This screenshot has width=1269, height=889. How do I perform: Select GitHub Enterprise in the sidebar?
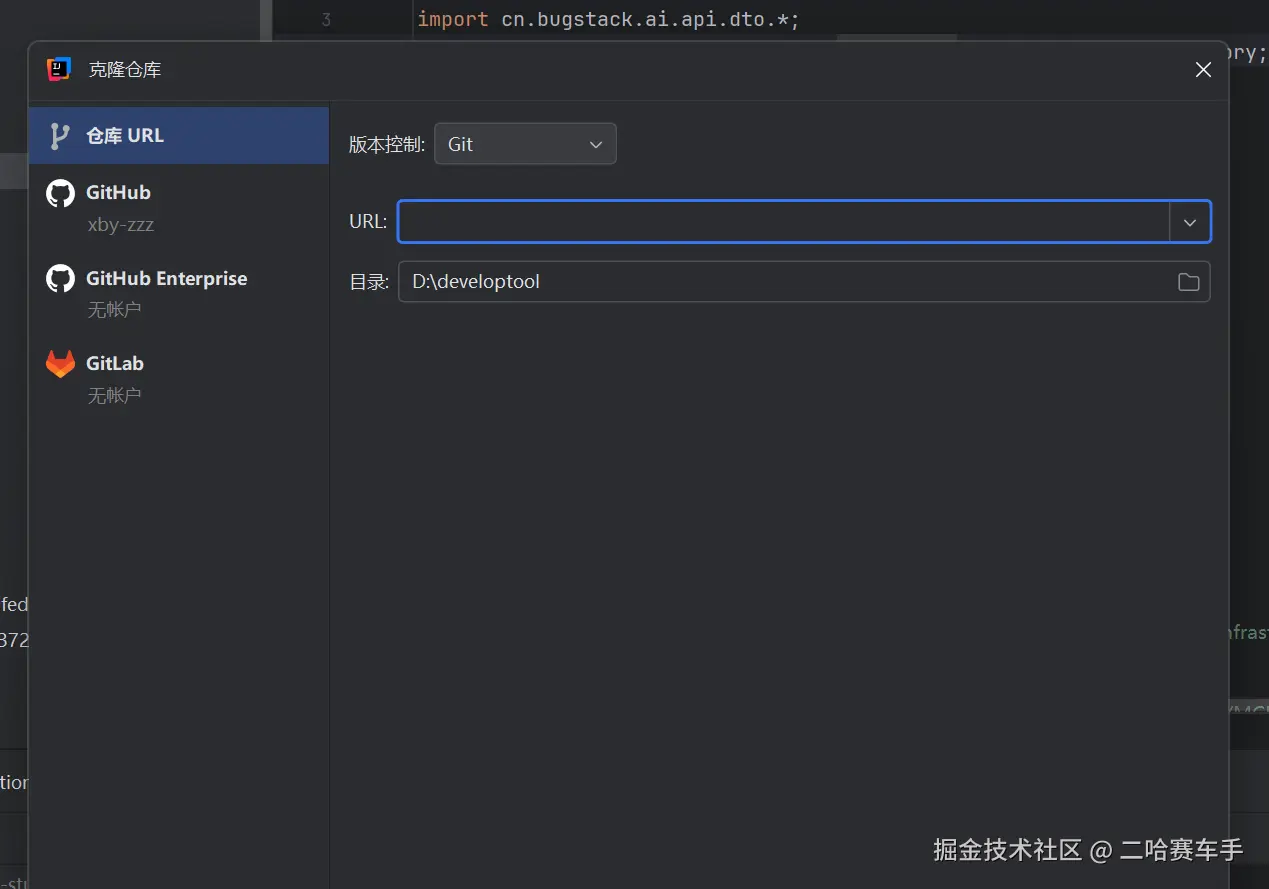(179, 293)
